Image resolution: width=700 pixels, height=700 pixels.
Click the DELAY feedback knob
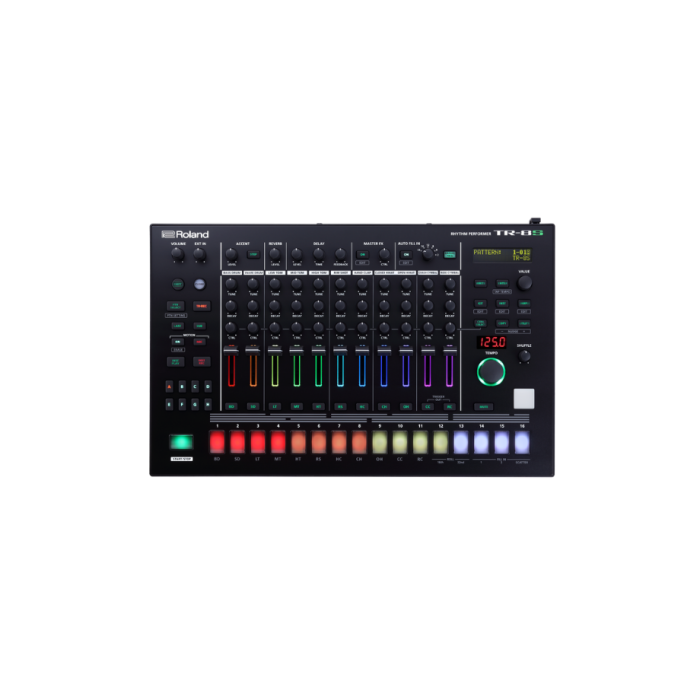[340, 254]
